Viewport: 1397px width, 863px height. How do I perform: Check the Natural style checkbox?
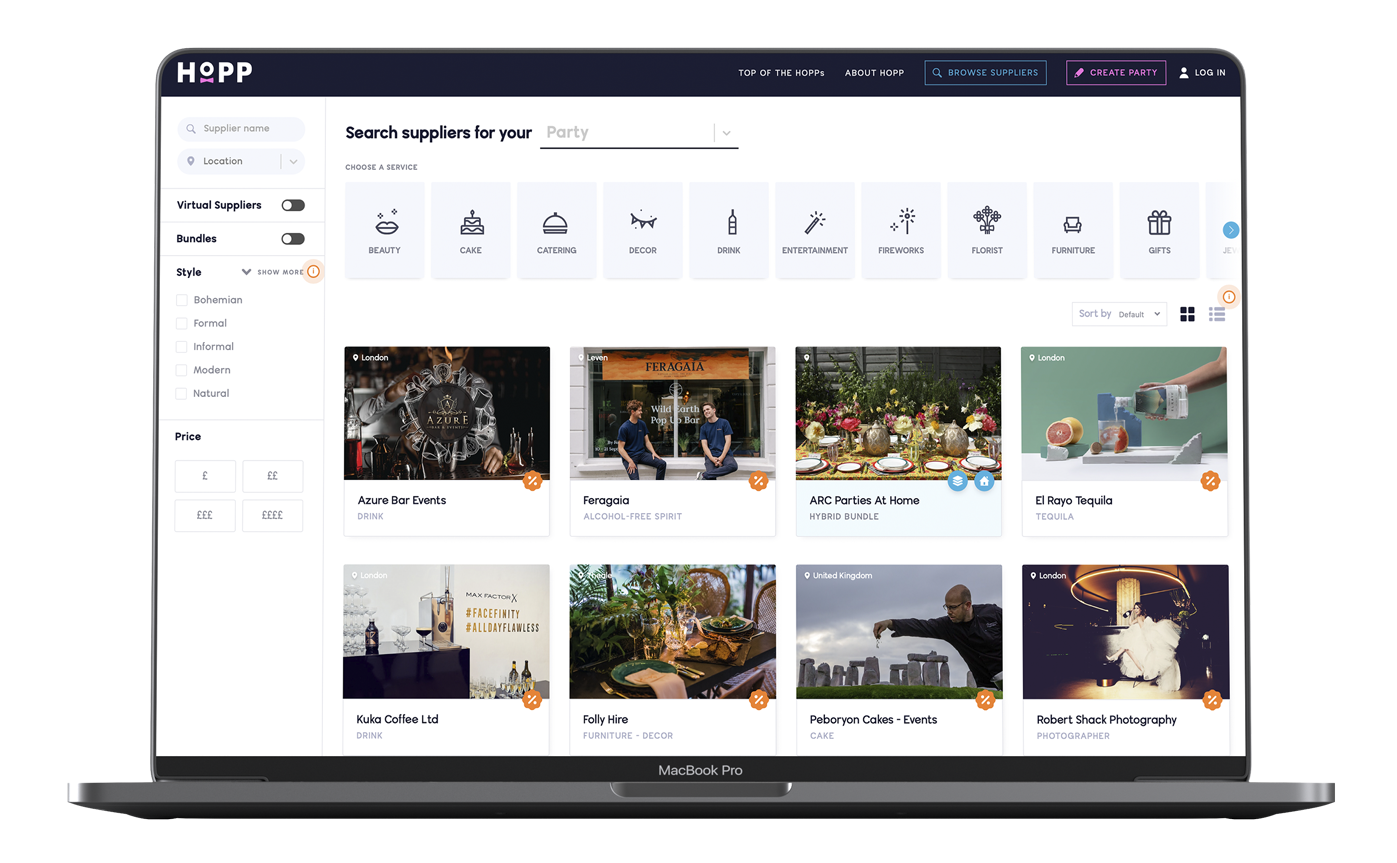click(x=182, y=393)
